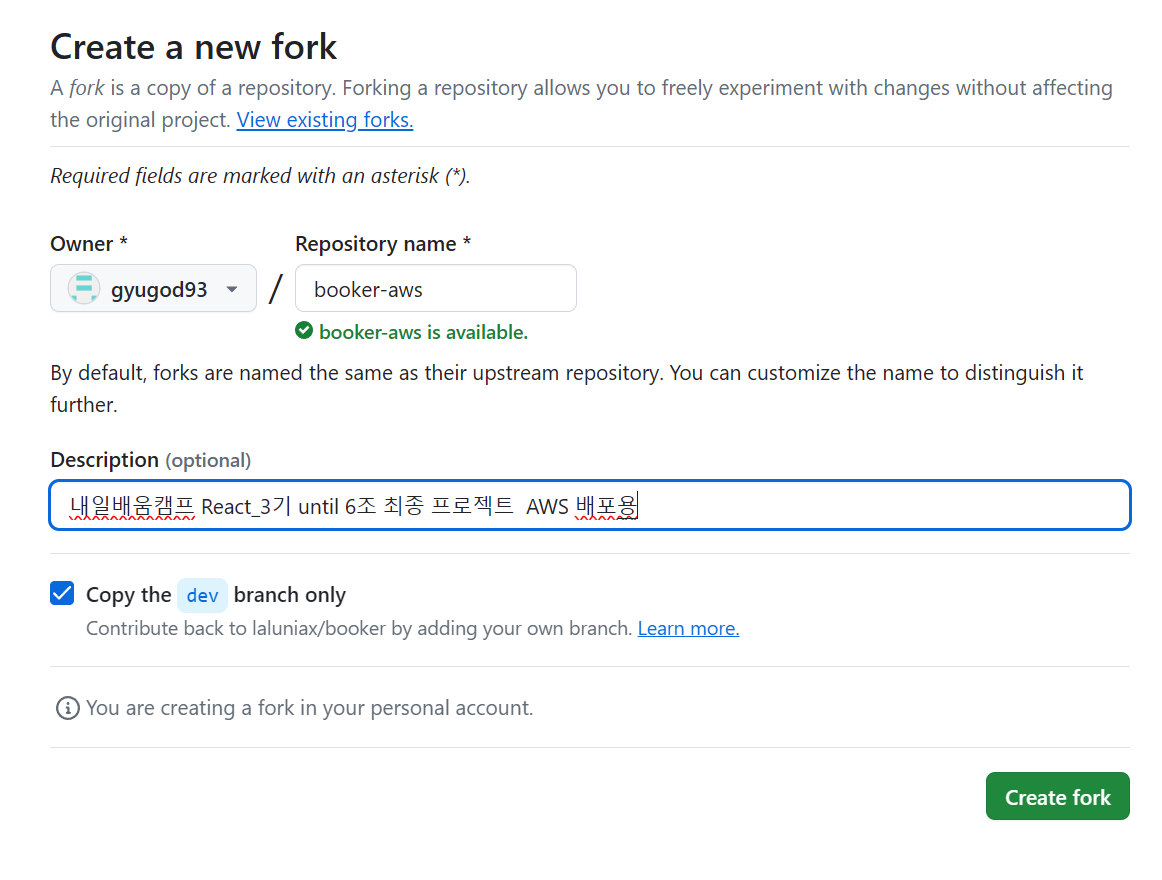
Task: Click the slash separator after Owner
Action: [276, 289]
